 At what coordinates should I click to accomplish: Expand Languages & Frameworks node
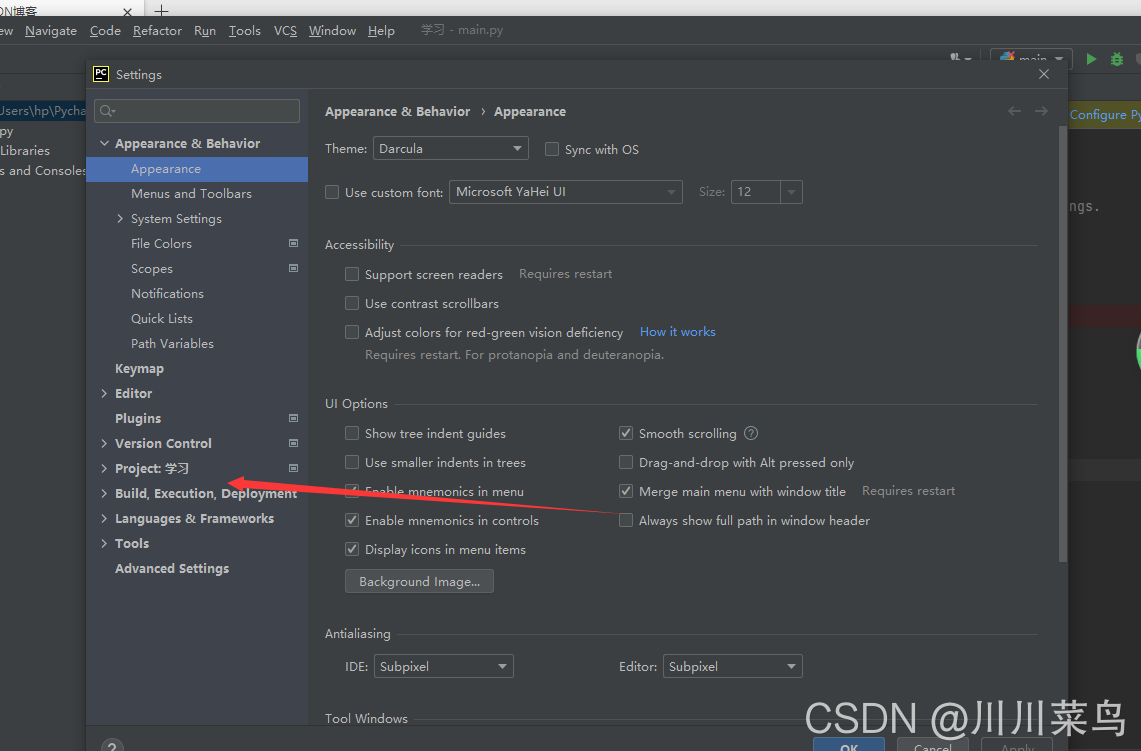pos(104,518)
